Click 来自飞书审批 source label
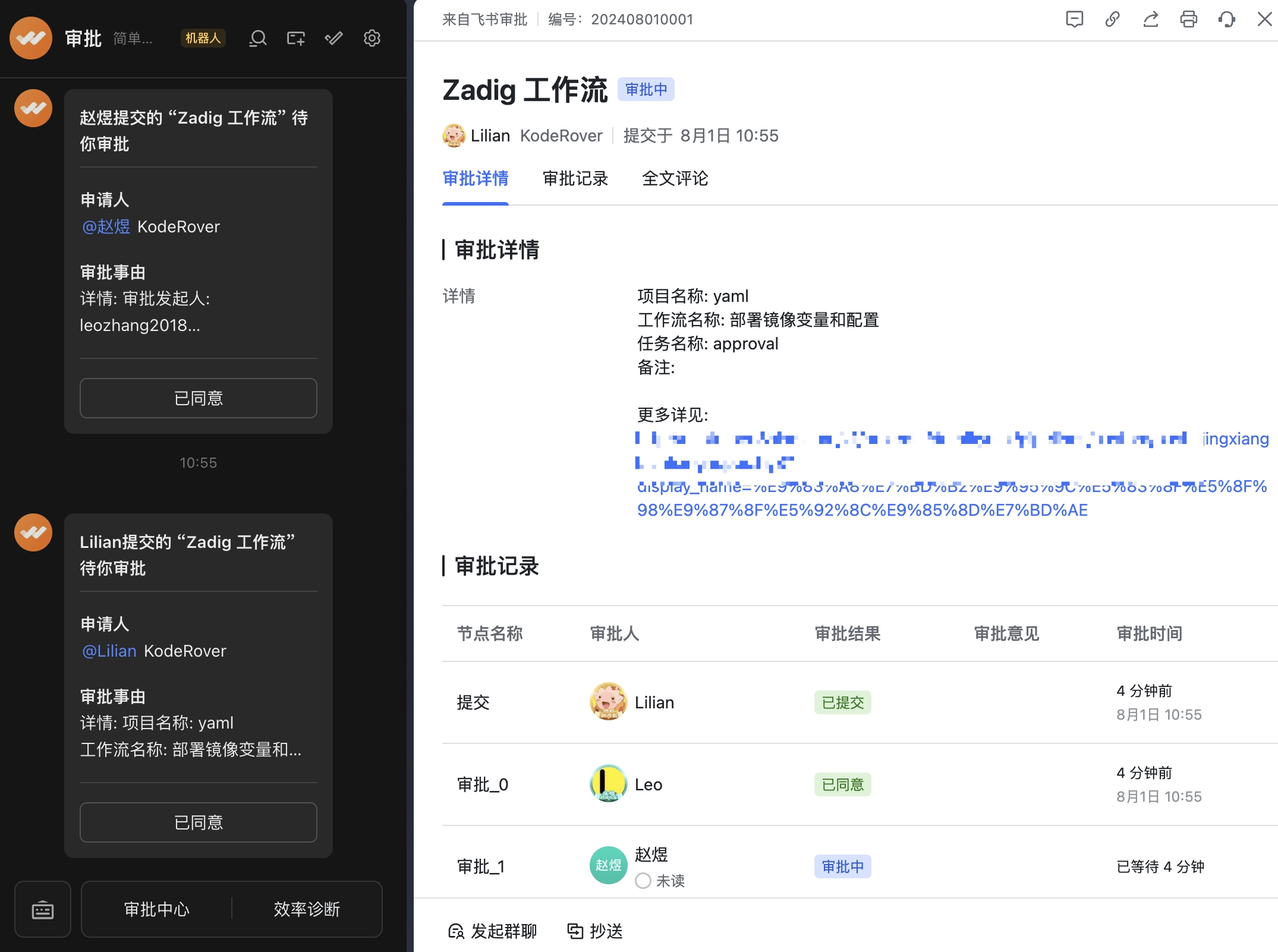The height and width of the screenshot is (952, 1278). point(485,20)
